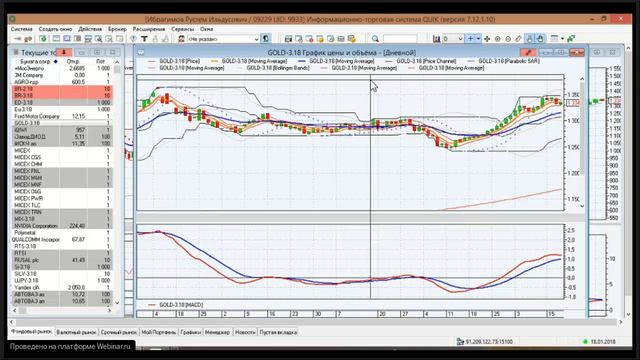Open the arrow next to layout icon
The height and width of the screenshot is (360, 640).
pyautogui.click(x=562, y=38)
